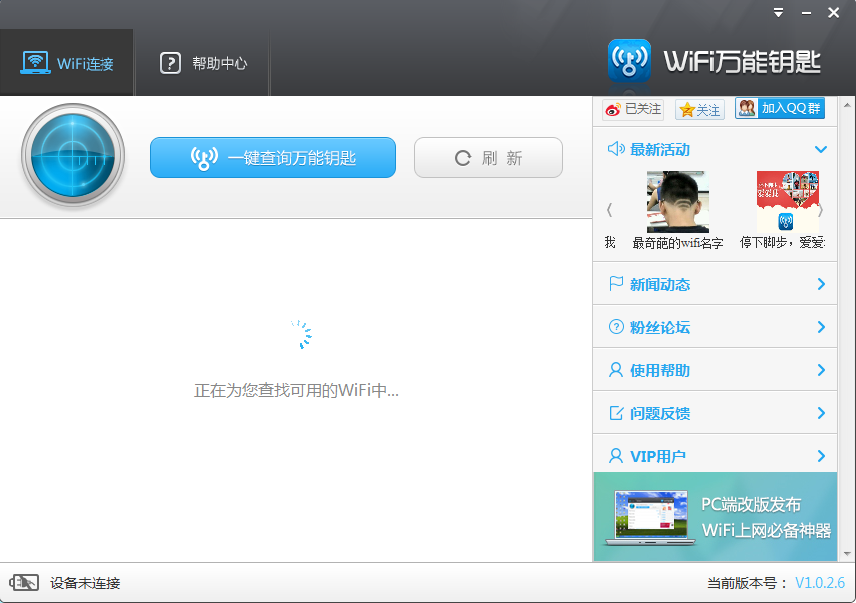Click the 最新活动 speaker icon

click(x=616, y=149)
